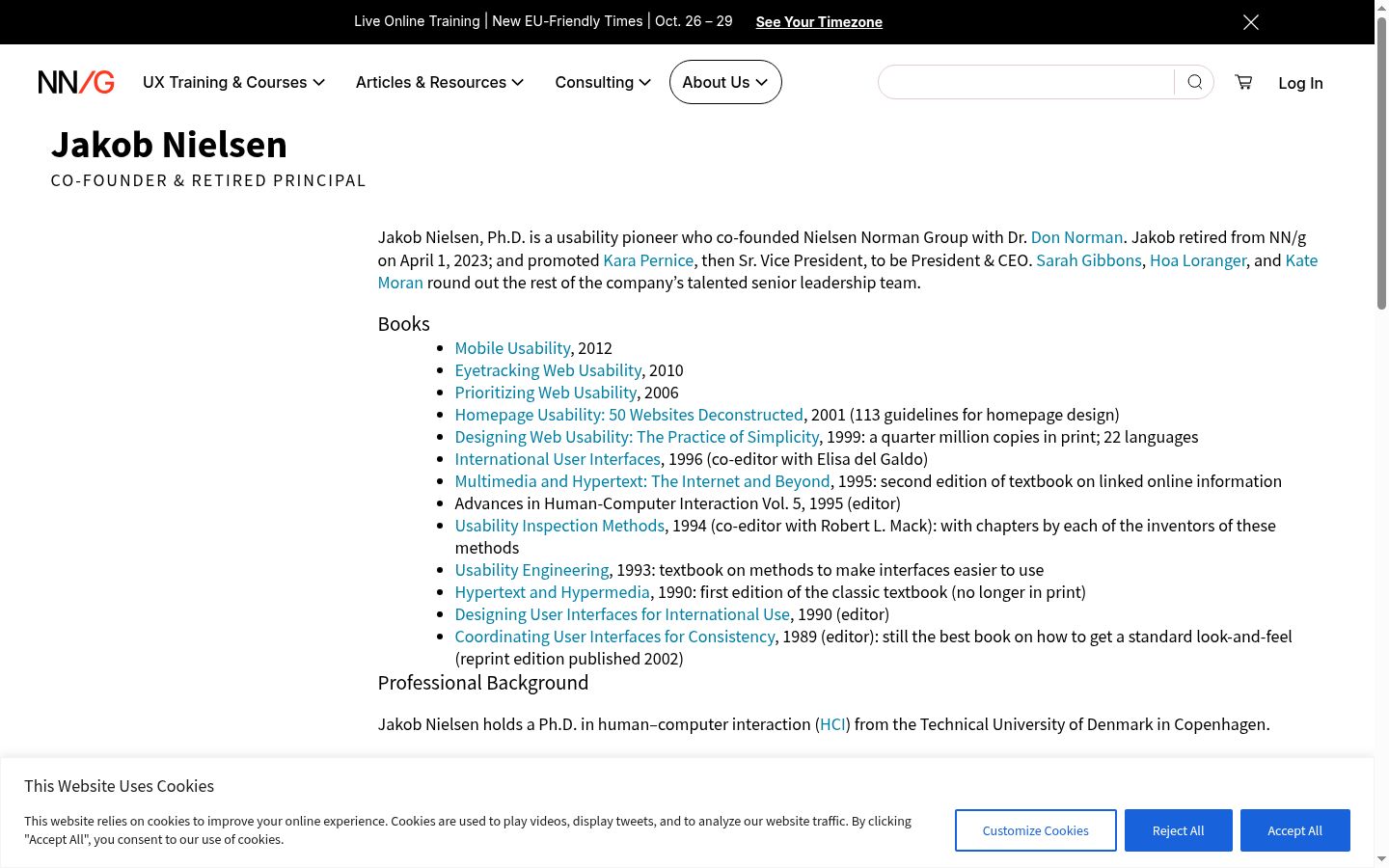
Task: Follow the Kara Pernice link
Action: point(648,260)
